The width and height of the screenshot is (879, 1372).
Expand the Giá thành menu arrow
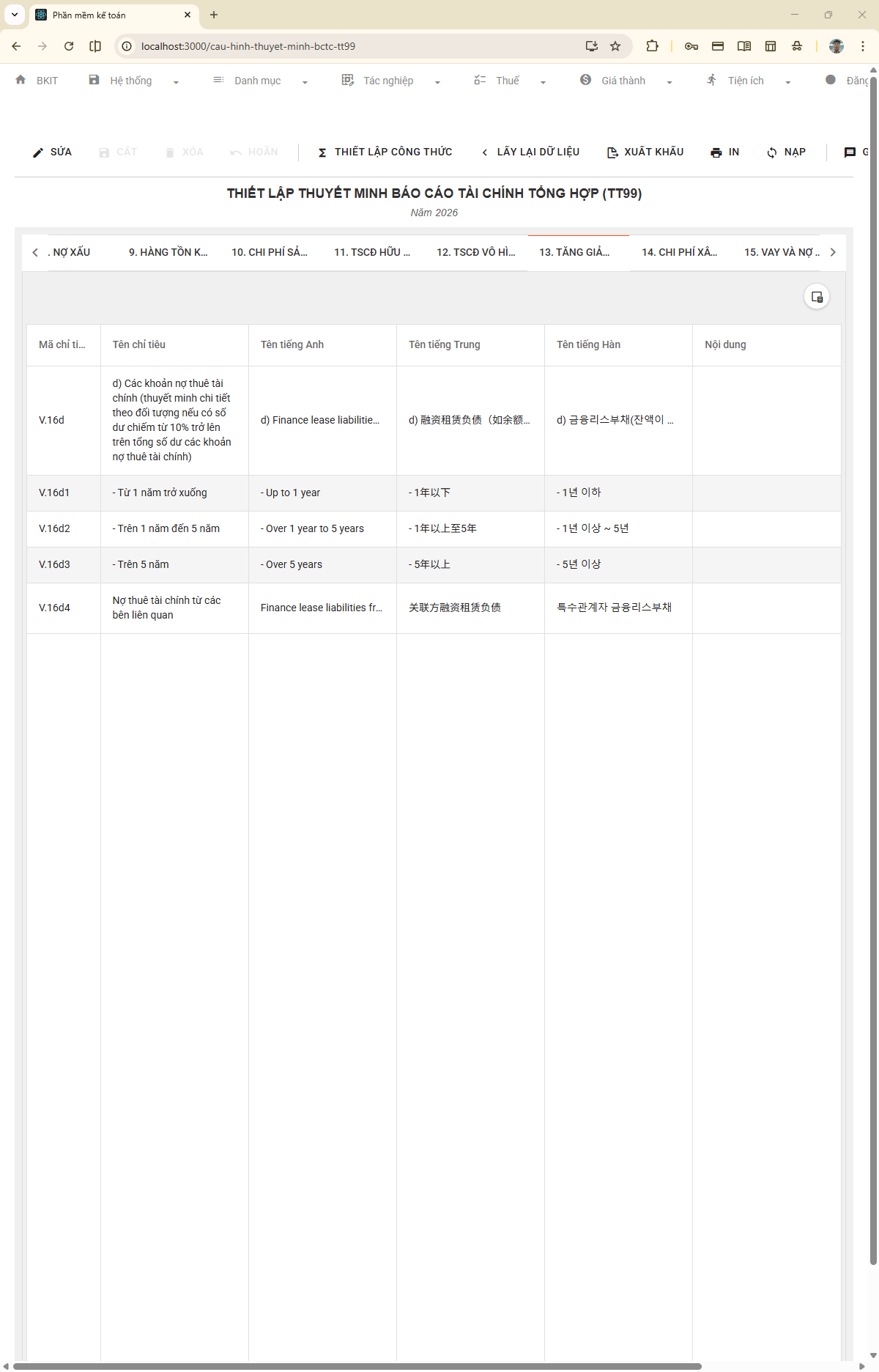tap(670, 82)
